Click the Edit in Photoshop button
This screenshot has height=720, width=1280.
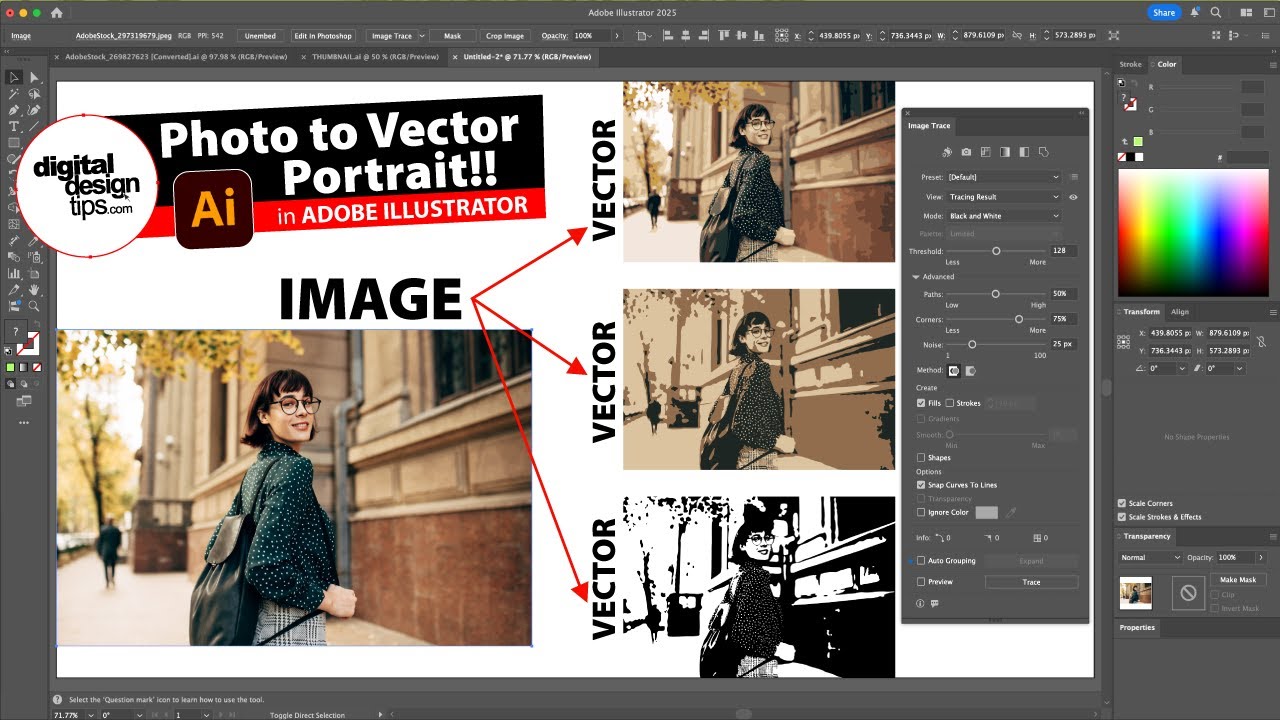[x=322, y=36]
